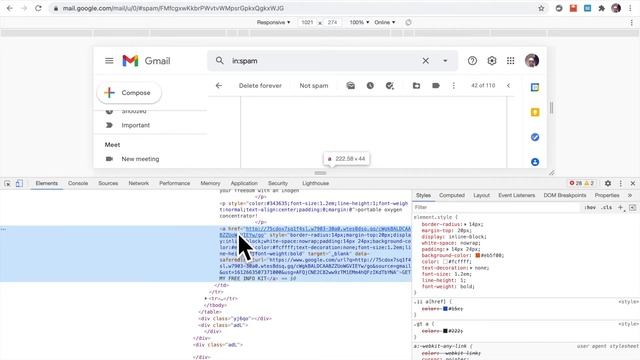Viewport: 640px width, 360px height.
Task: Open the Event Listeners pane
Action: pos(517,196)
